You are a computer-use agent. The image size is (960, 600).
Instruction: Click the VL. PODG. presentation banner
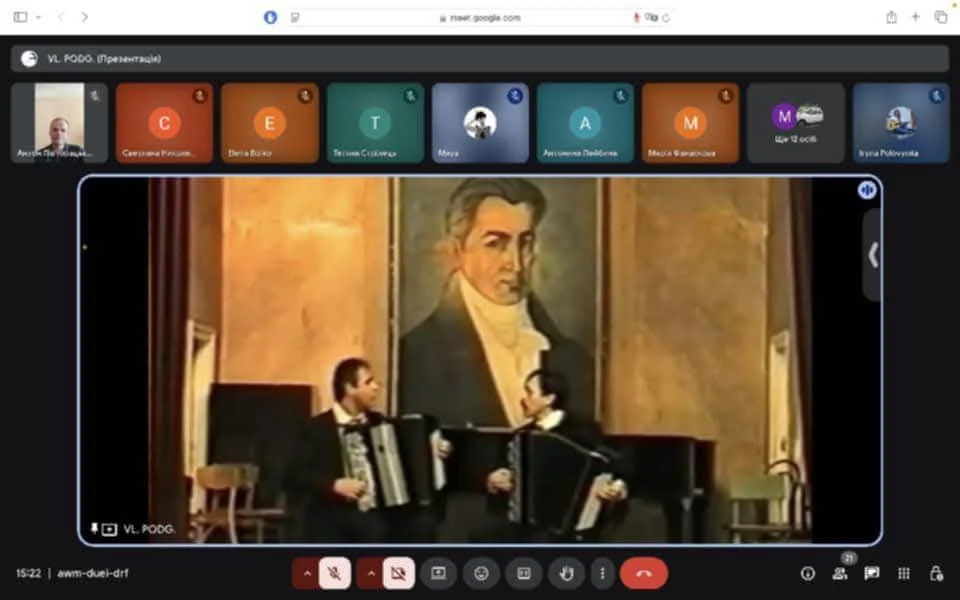click(480, 59)
